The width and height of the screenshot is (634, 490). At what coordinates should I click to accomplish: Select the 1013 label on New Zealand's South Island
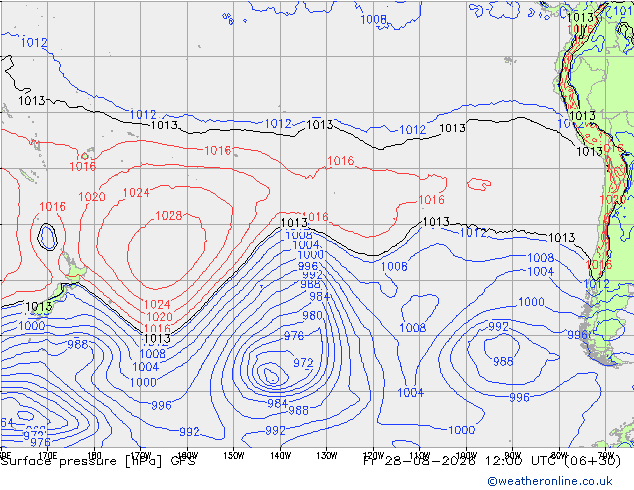click(x=39, y=307)
